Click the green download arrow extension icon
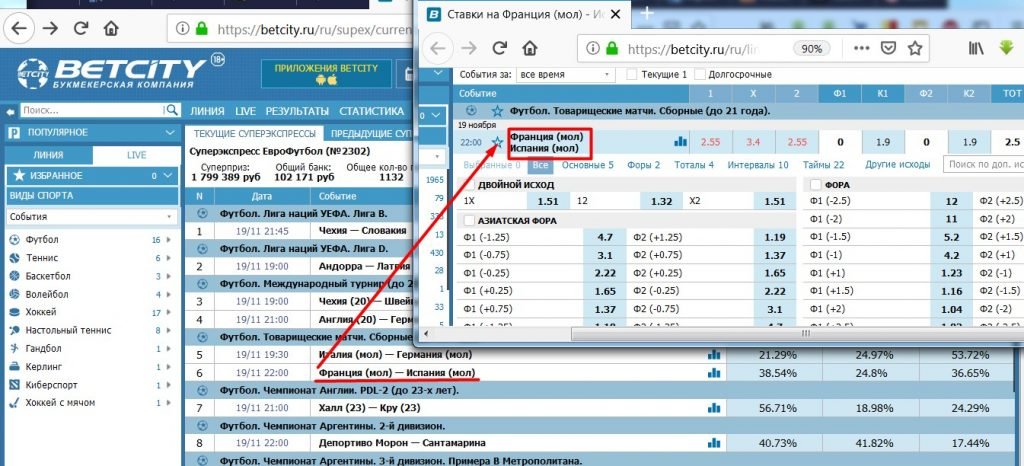 pyautogui.click(x=1006, y=48)
